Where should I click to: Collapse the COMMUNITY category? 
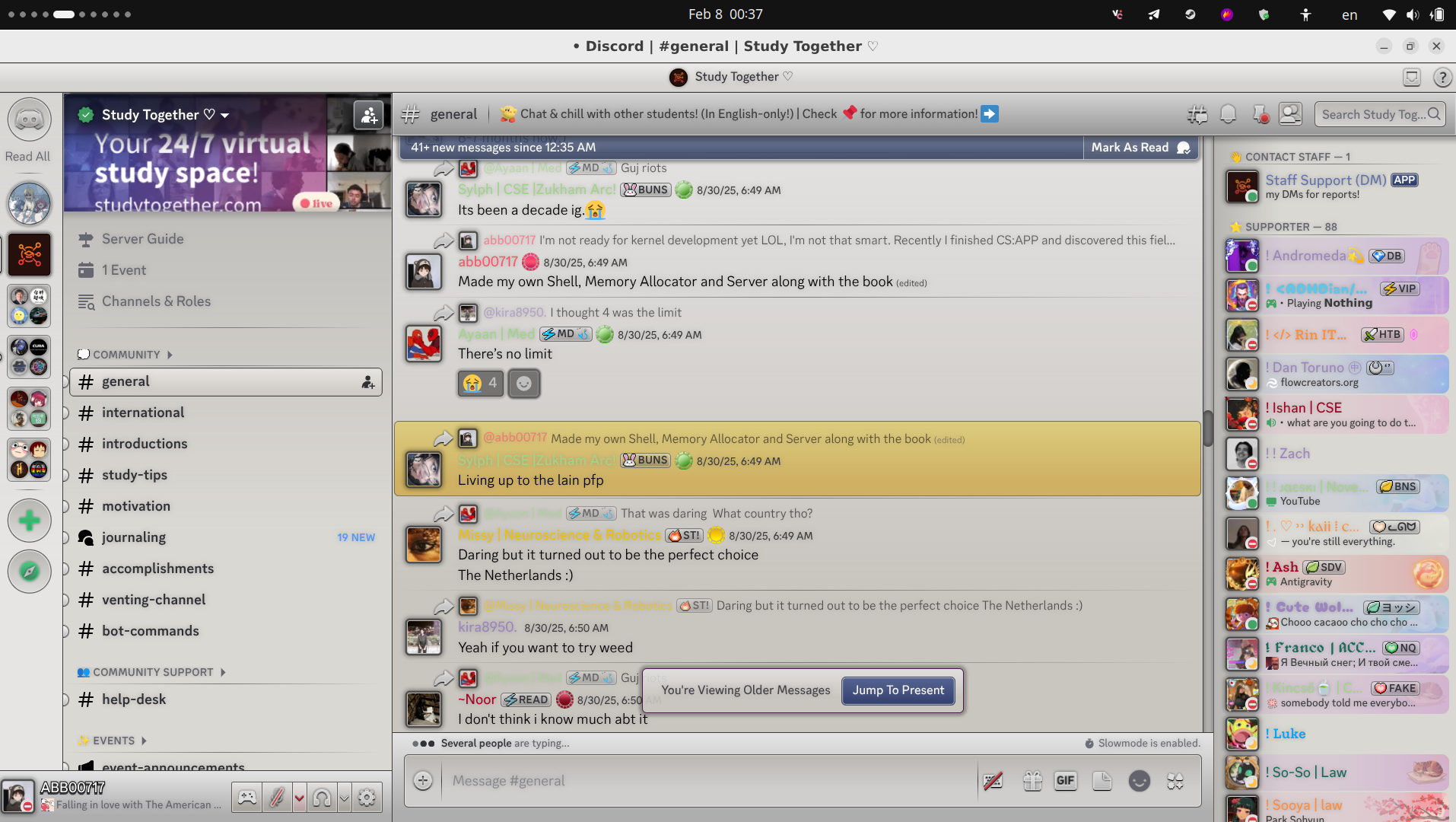coord(126,355)
